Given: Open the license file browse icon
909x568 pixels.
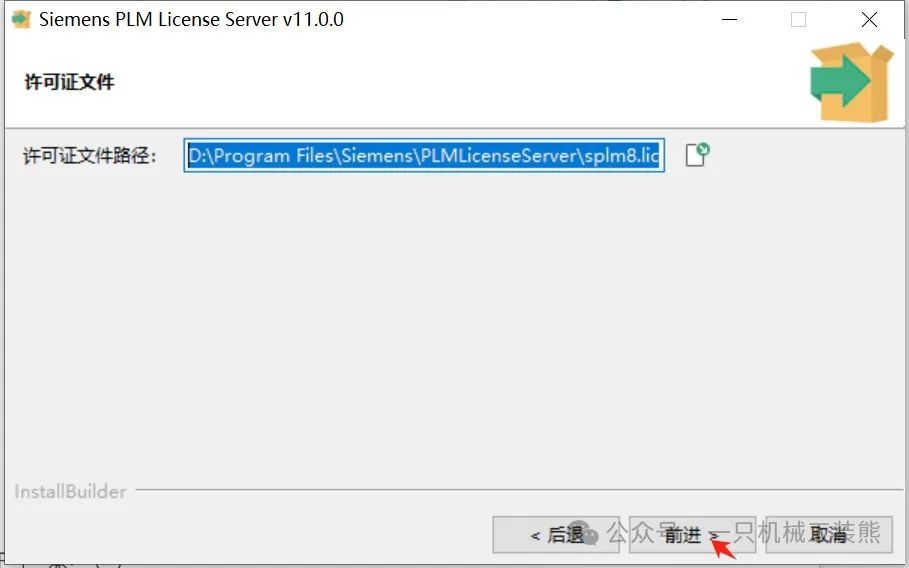Looking at the screenshot, I should 697,155.
